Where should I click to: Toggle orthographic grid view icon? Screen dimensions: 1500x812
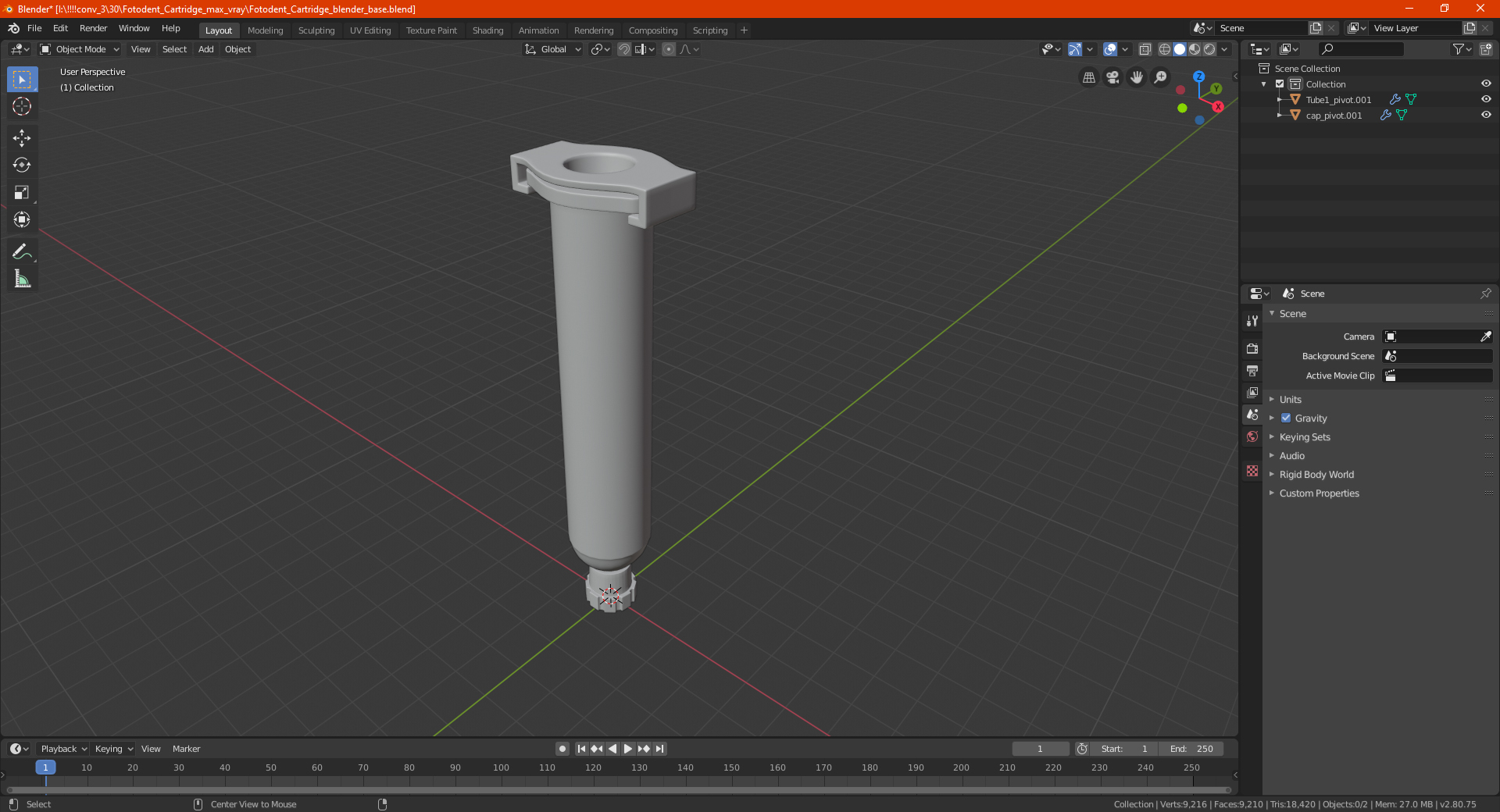(1088, 77)
